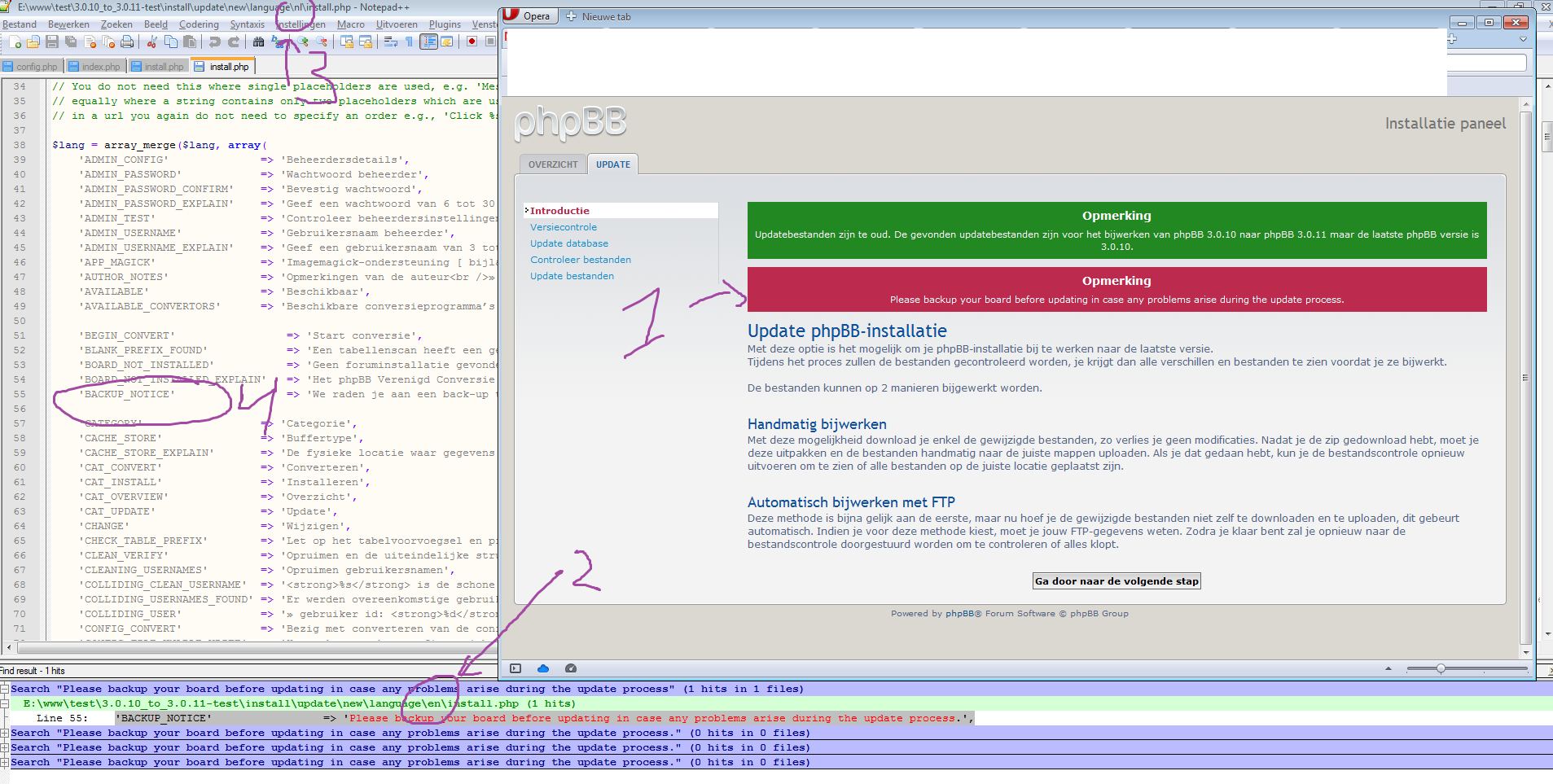Print the current document in Notepad++
Image resolution: width=1553 pixels, height=784 pixels.
tap(127, 42)
